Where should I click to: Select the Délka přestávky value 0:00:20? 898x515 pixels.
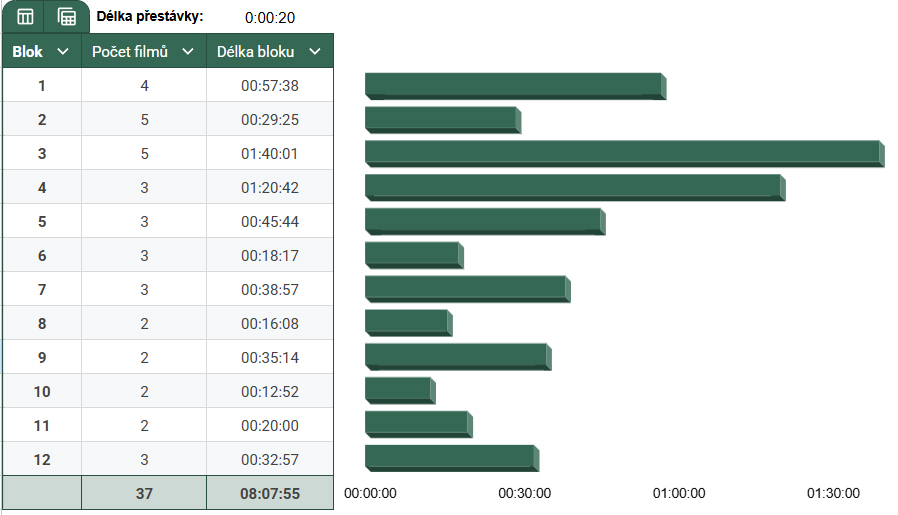[x=270, y=18]
